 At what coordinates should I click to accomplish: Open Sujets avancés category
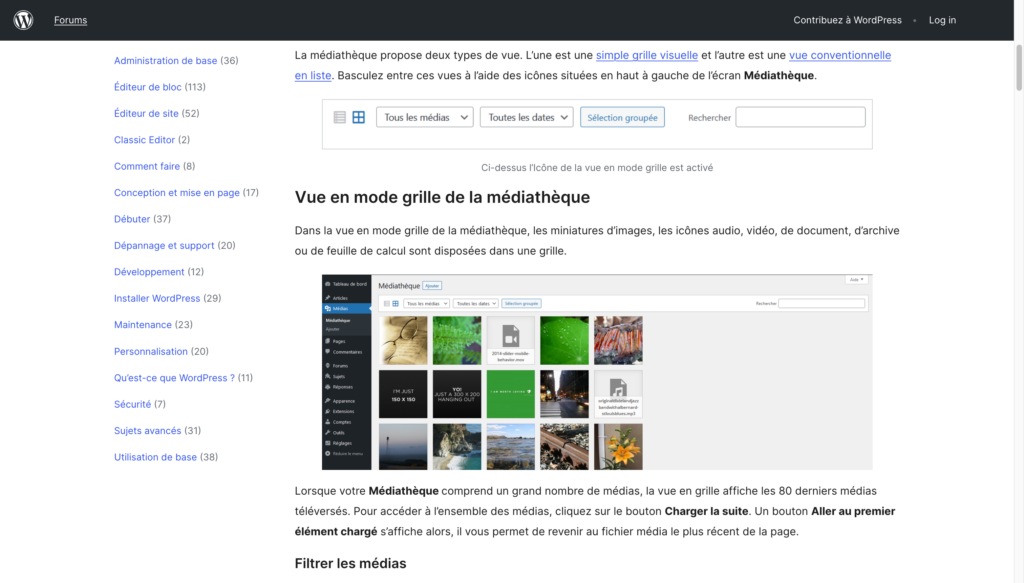coord(148,431)
